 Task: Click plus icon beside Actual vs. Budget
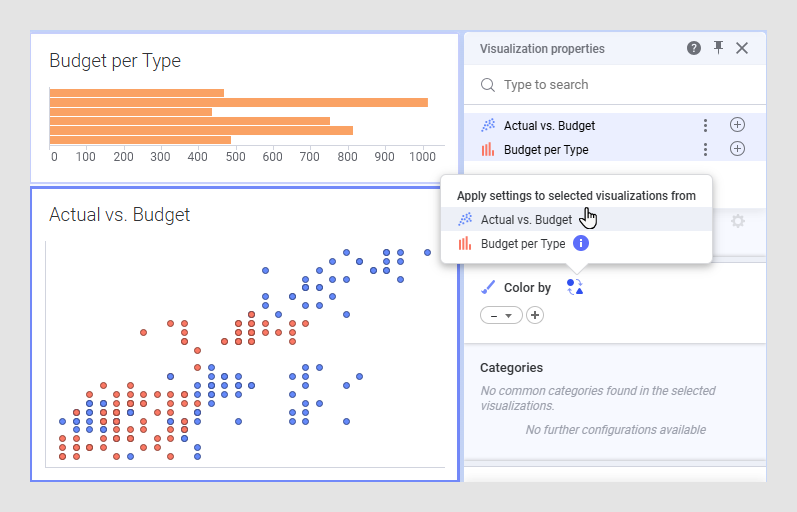click(x=737, y=125)
